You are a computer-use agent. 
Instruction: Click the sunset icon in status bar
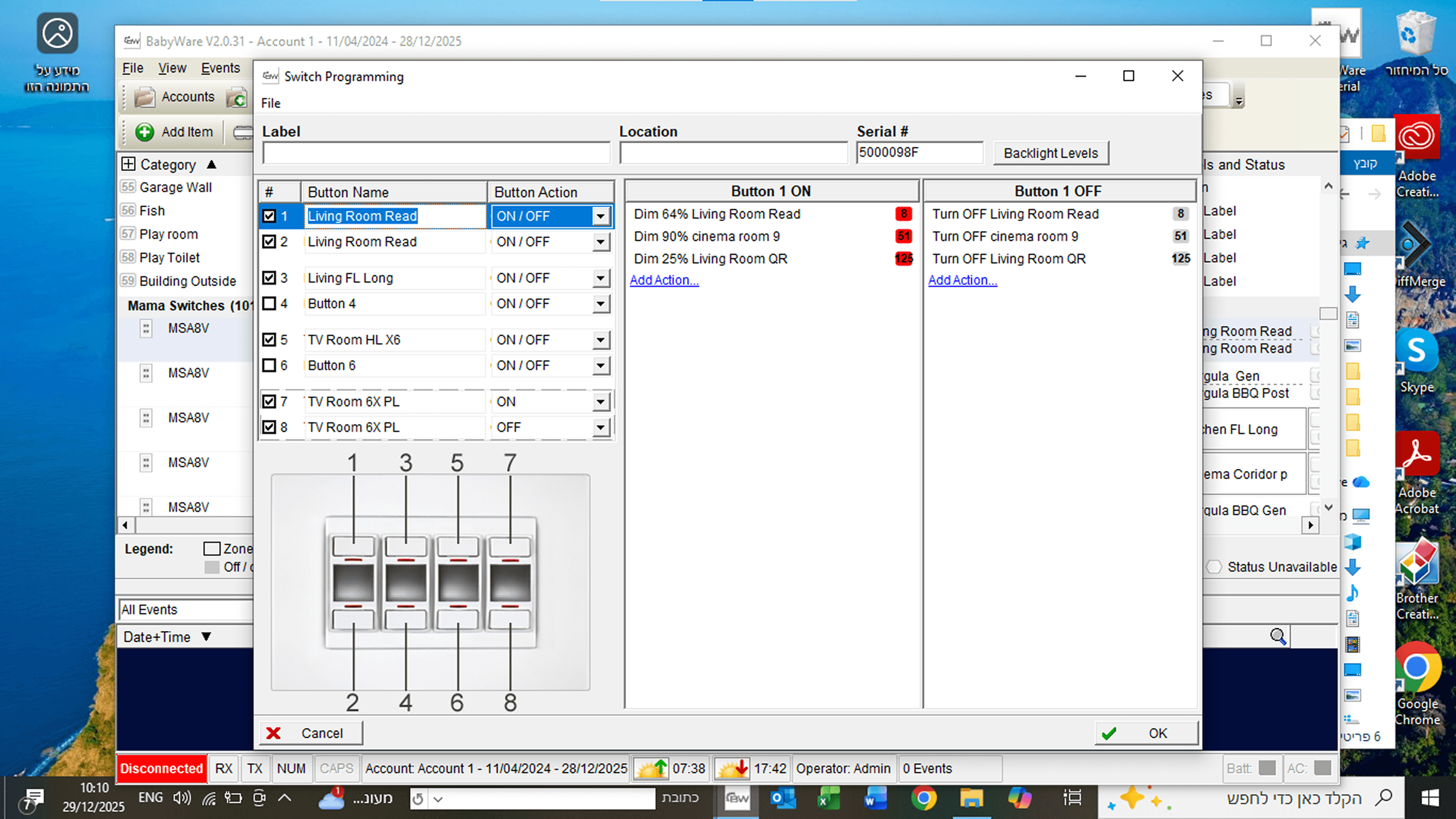[731, 768]
